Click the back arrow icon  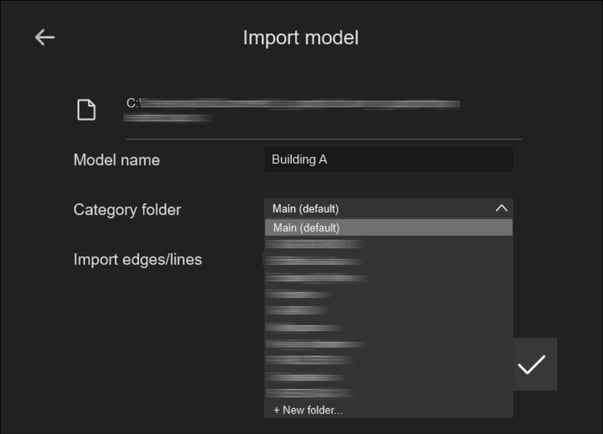click(44, 38)
